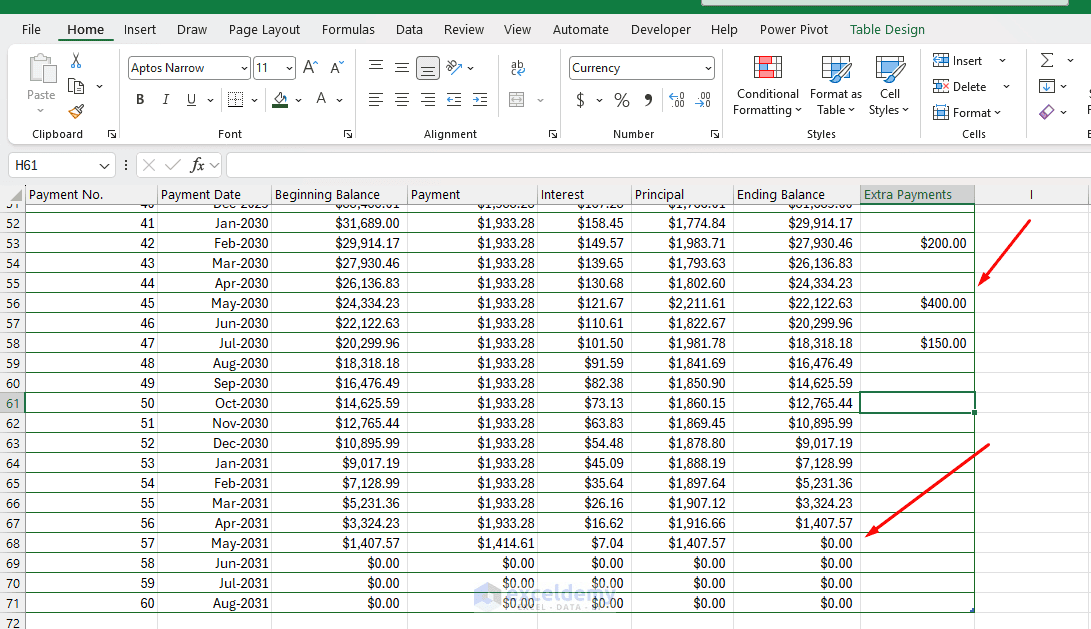Open Number format dialog launcher
The height and width of the screenshot is (629, 1091).
715,134
